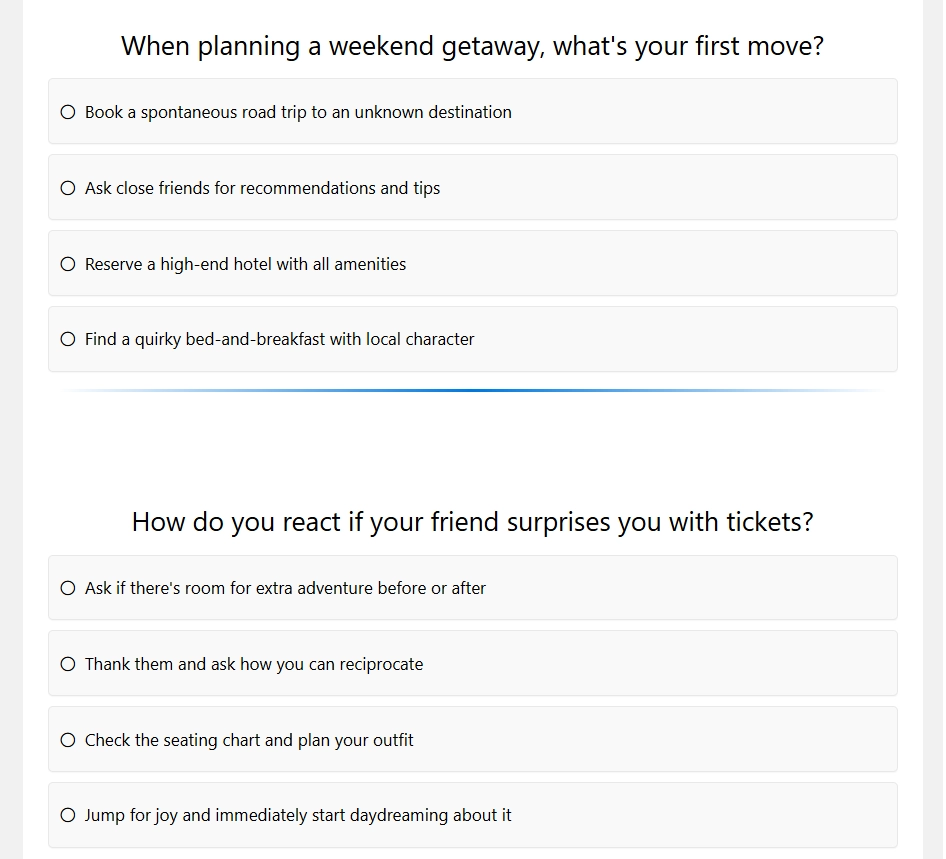Click the weekend getaway question heading

click(x=472, y=46)
